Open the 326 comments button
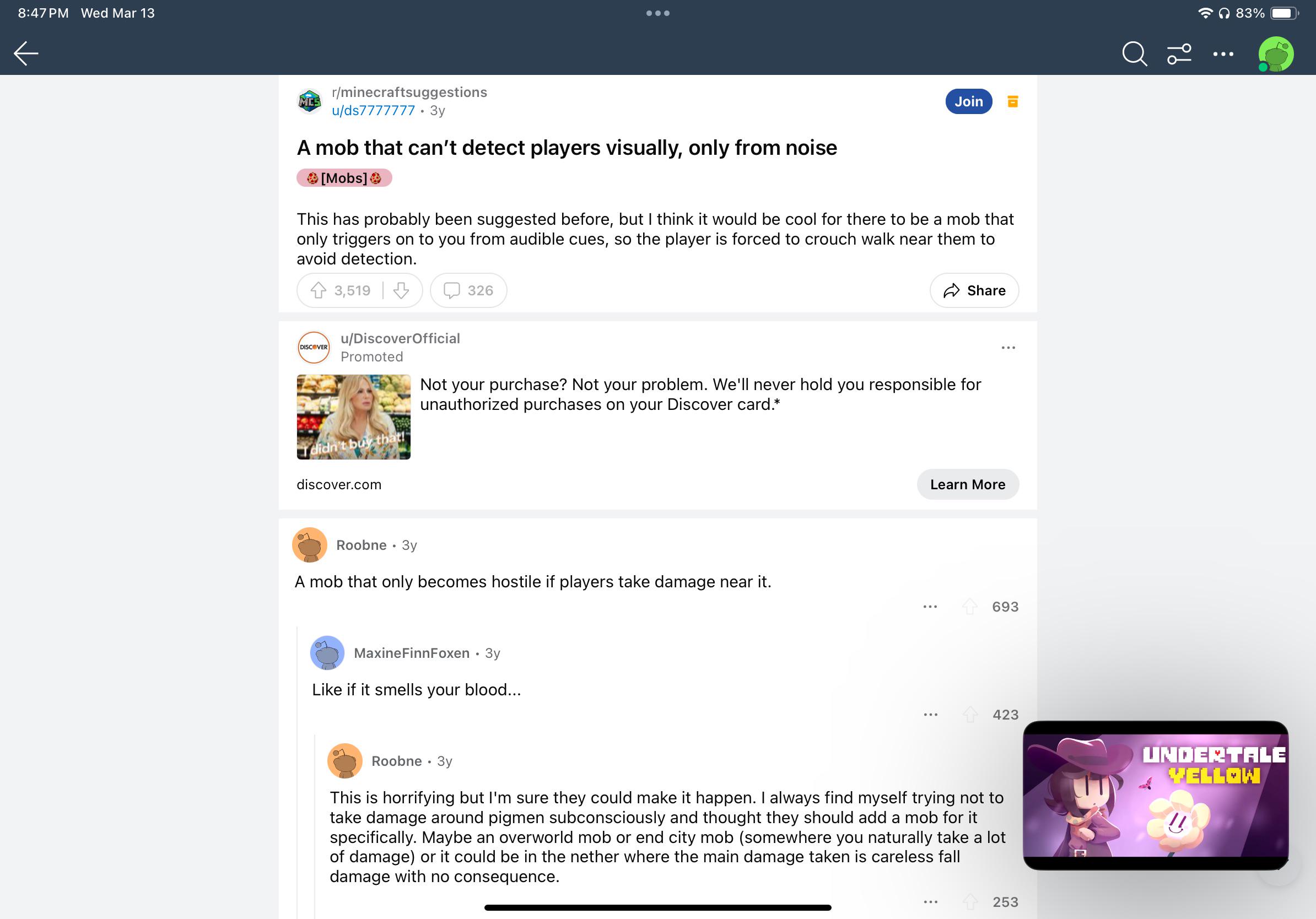Image resolution: width=1316 pixels, height=919 pixels. pyautogui.click(x=468, y=290)
